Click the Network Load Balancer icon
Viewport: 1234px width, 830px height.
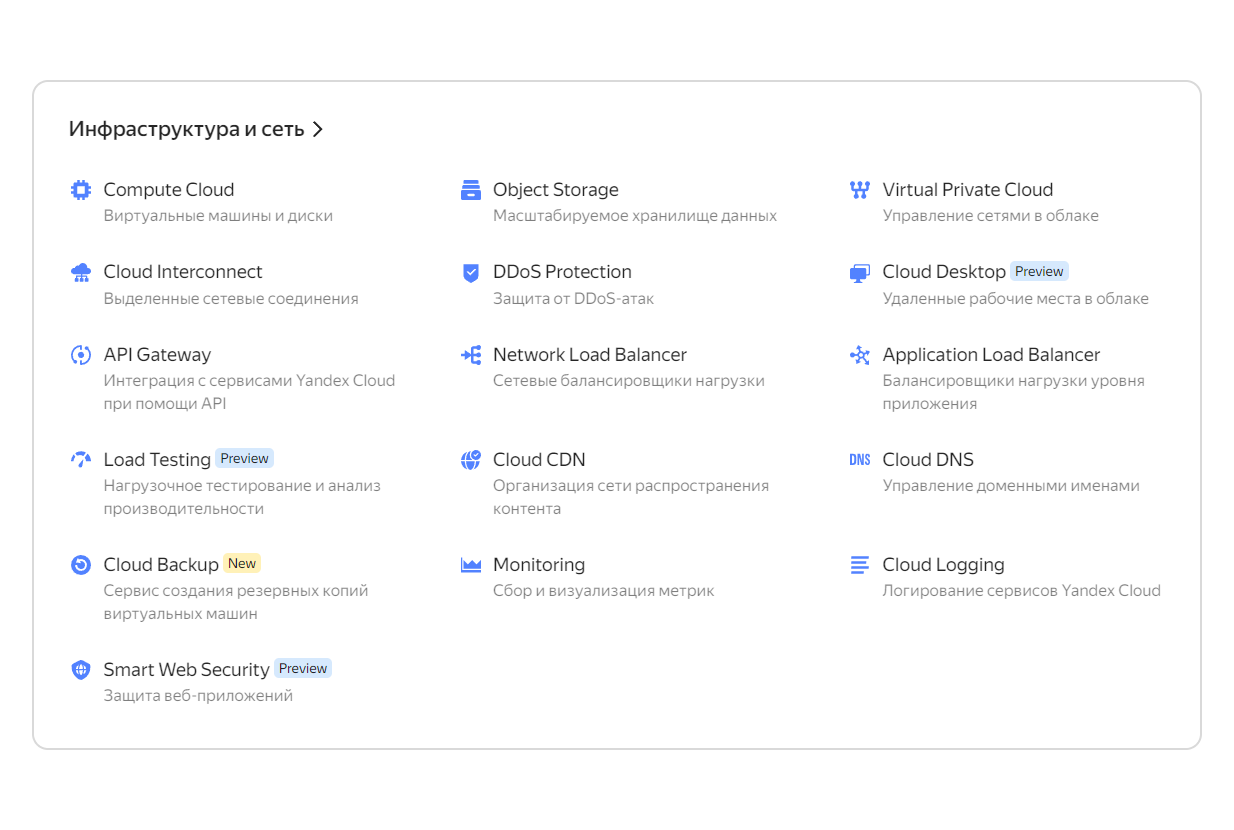tap(471, 355)
